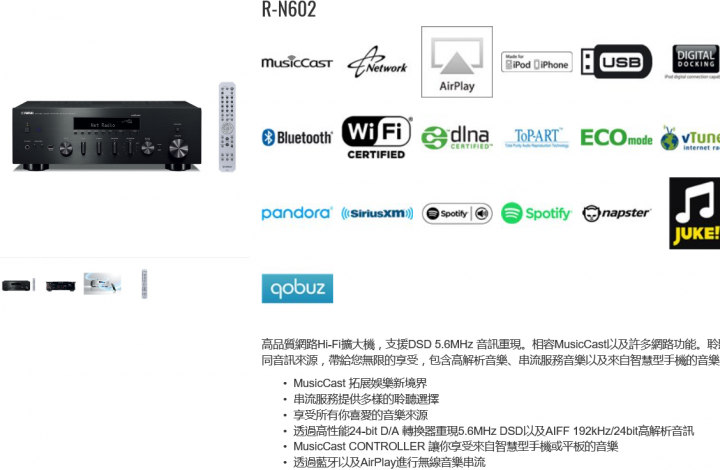Select the rear-panel view thumbnail

click(x=61, y=285)
